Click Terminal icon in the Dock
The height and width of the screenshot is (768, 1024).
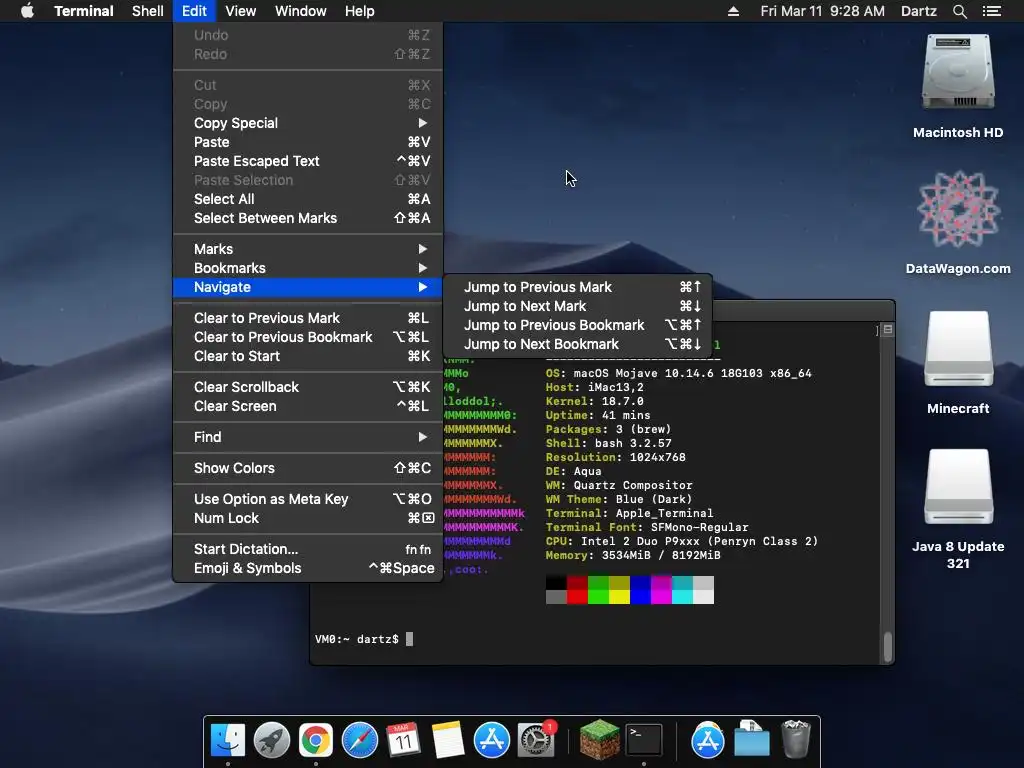pyautogui.click(x=644, y=741)
